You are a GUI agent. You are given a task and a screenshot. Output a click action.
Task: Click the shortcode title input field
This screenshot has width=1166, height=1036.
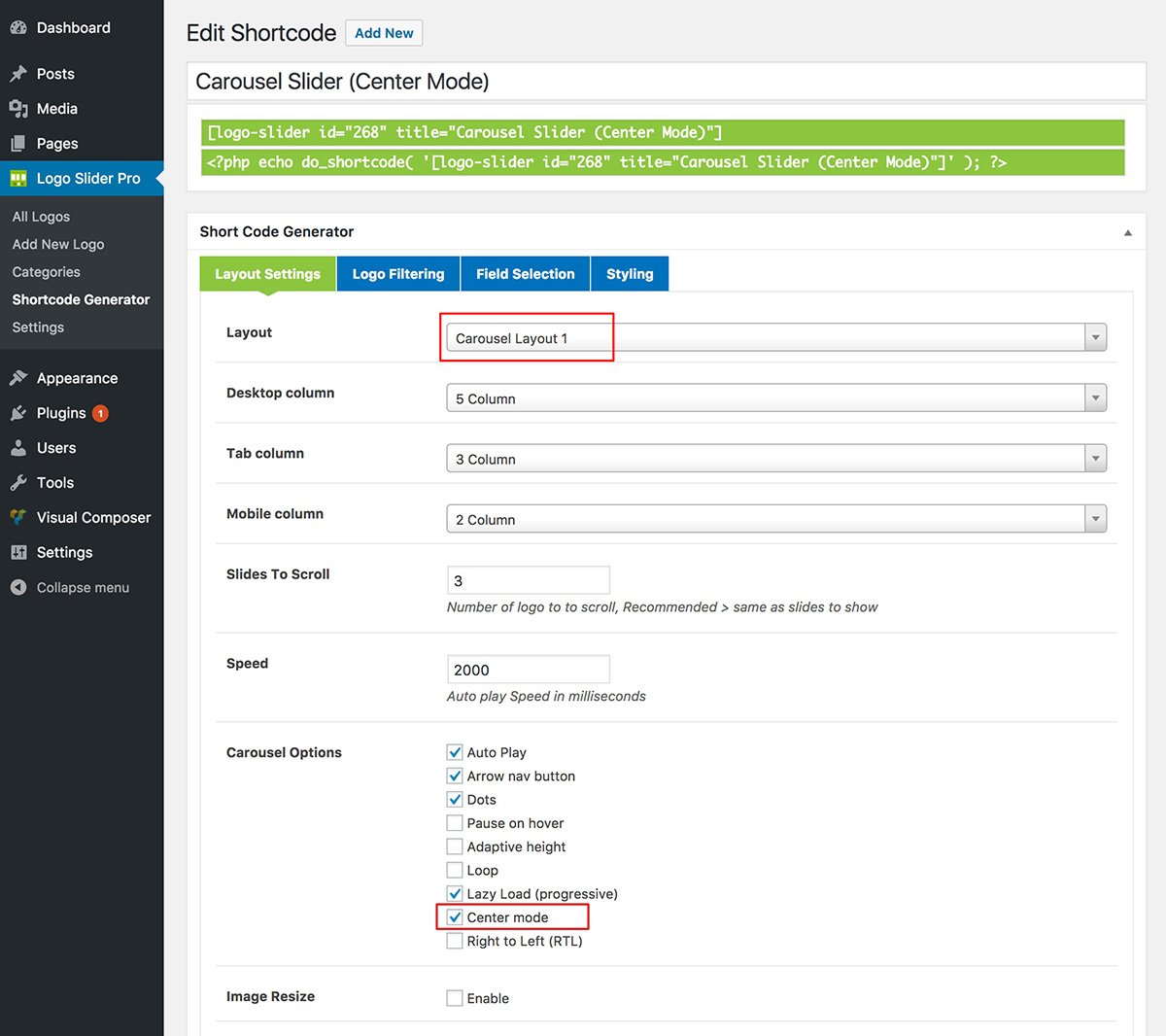click(x=667, y=82)
